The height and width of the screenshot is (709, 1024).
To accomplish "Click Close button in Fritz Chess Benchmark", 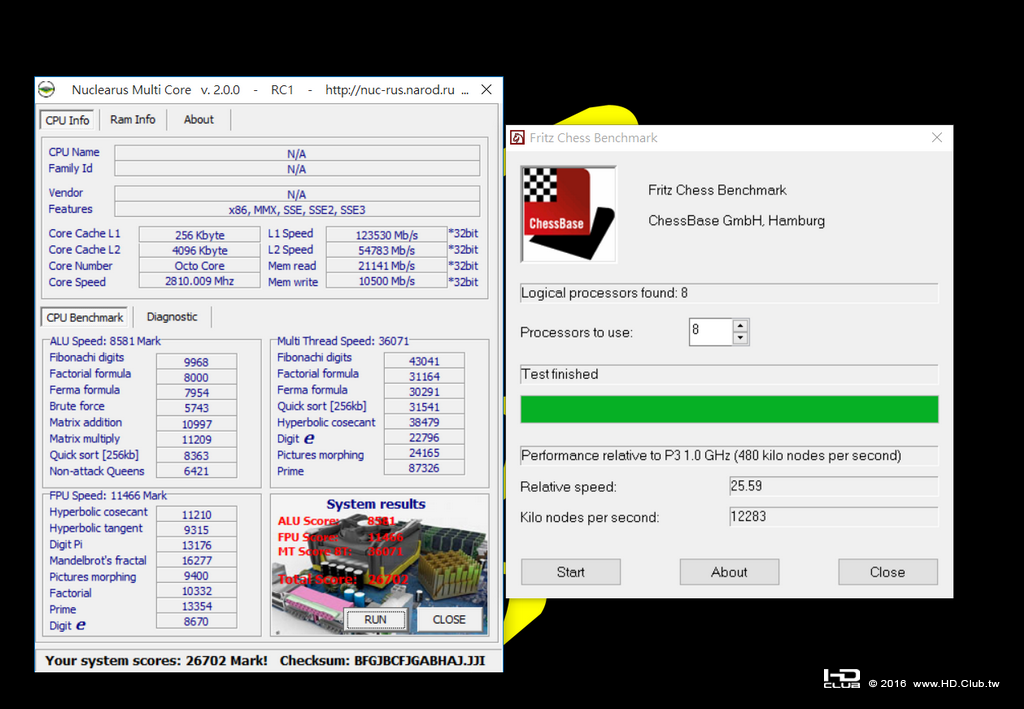I will pos(888,572).
